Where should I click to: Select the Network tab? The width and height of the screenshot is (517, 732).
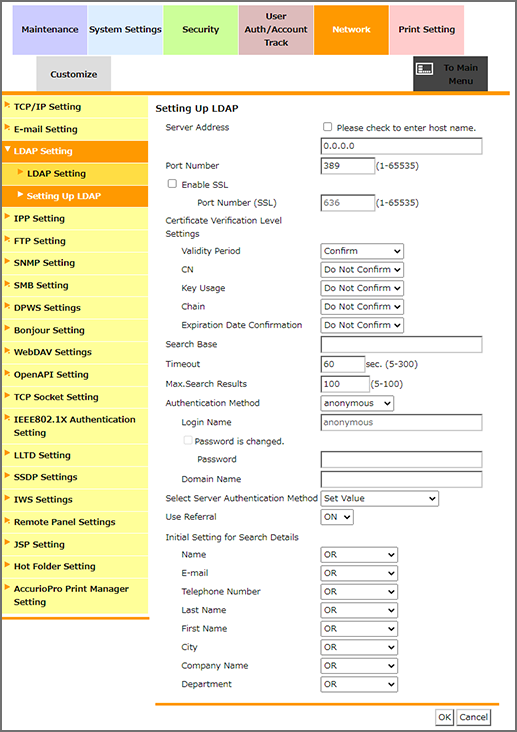[351, 30]
